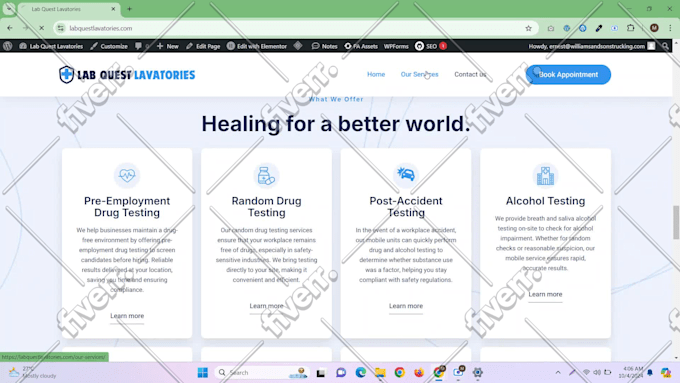Open Contact us navigation link
Screen dimensions: 680x383
(x=470, y=74)
